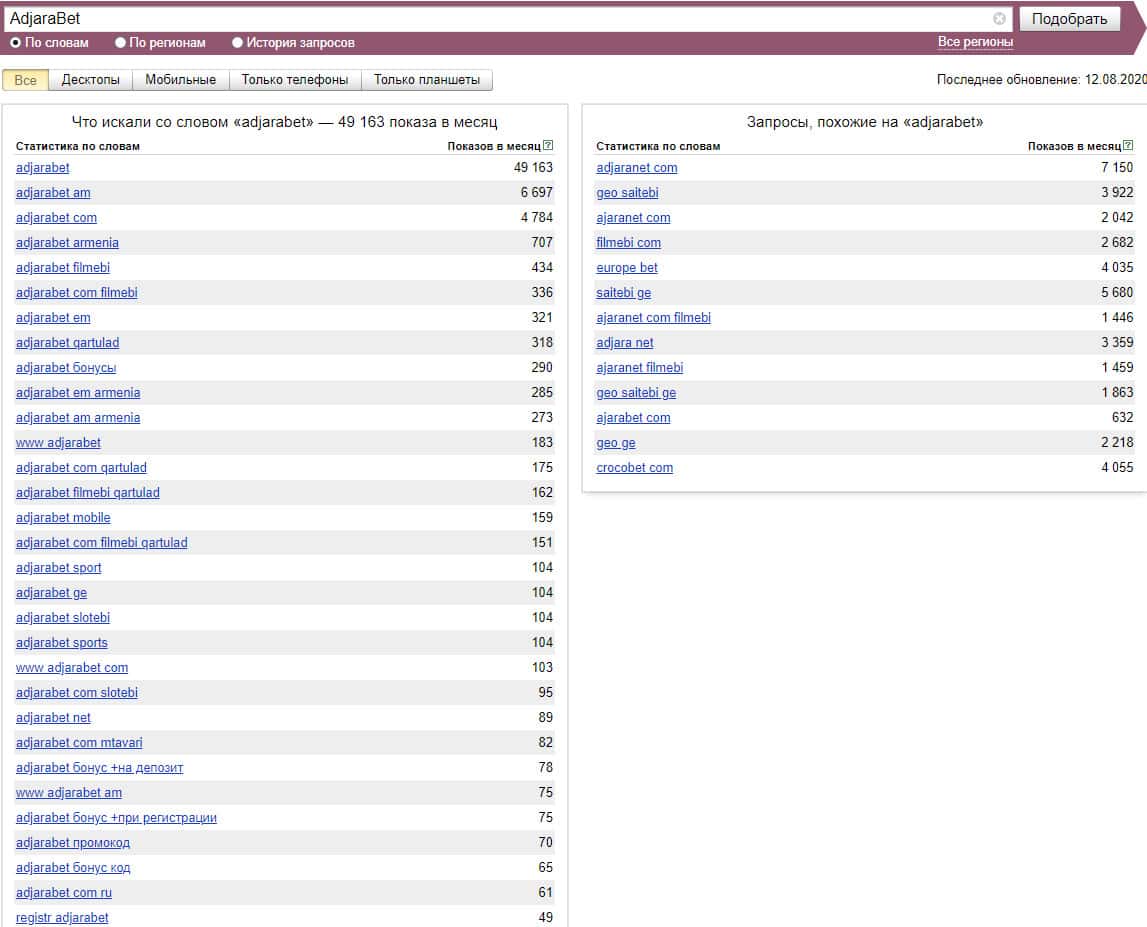This screenshot has height=927, width=1147.
Task: Open the Все регионы region selector
Action: (975, 42)
